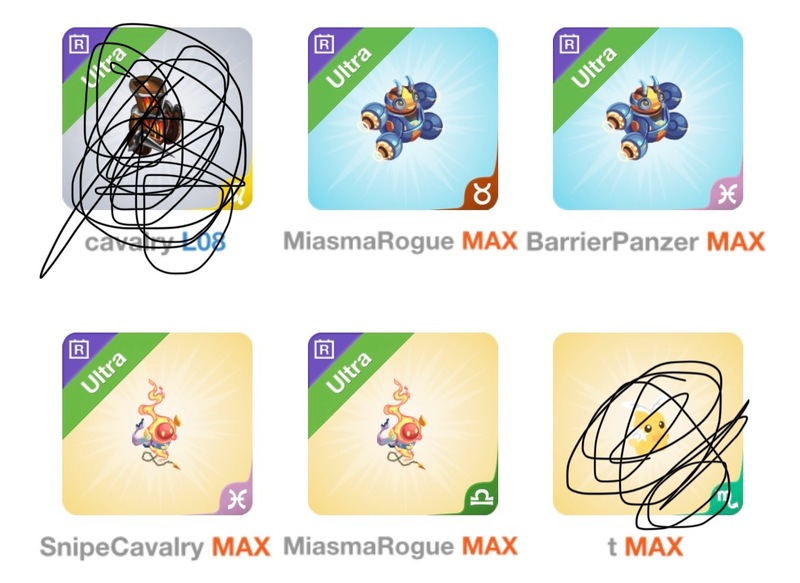Screen dimensions: 800x583
Task: Click the SnipeCavalry MAX label
Action: (x=155, y=547)
